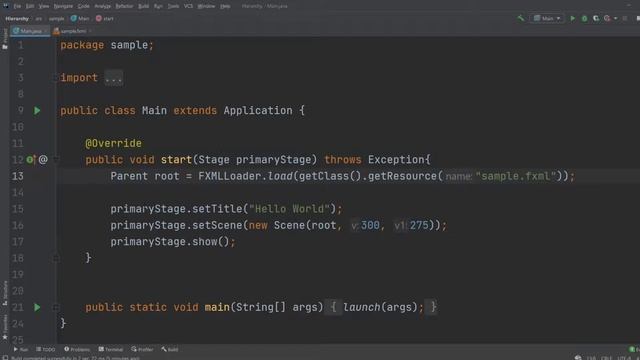Open the Problems tool window at the bottom
This screenshot has height=360, width=640.
77,349
